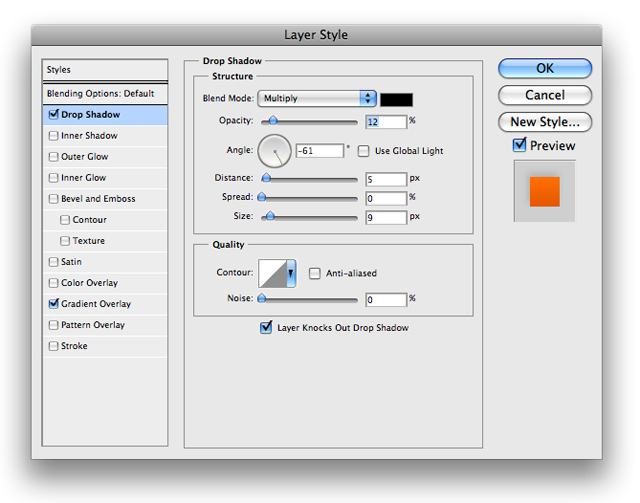Tick the Texture sub-option checkbox
Screen dimensions: 640x503
coord(65,241)
